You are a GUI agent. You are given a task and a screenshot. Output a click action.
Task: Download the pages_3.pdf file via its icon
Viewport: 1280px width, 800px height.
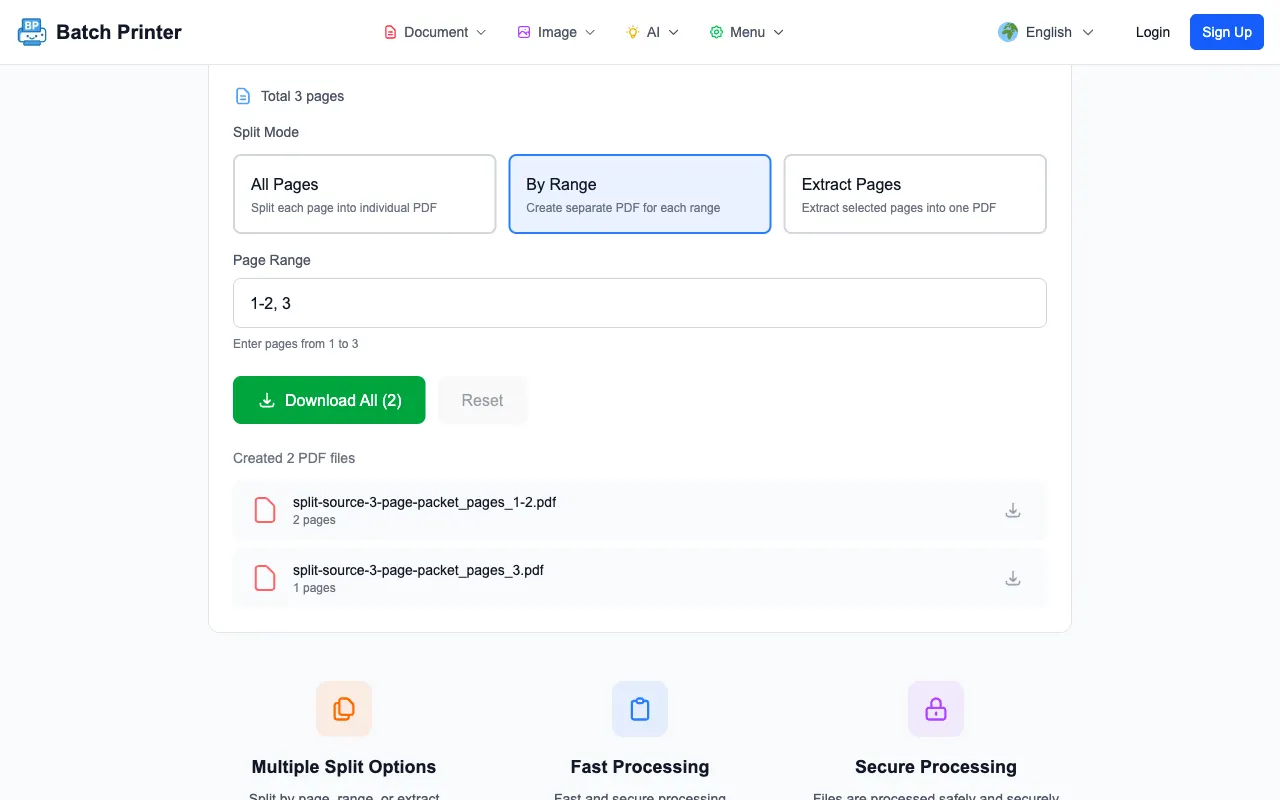point(1013,578)
